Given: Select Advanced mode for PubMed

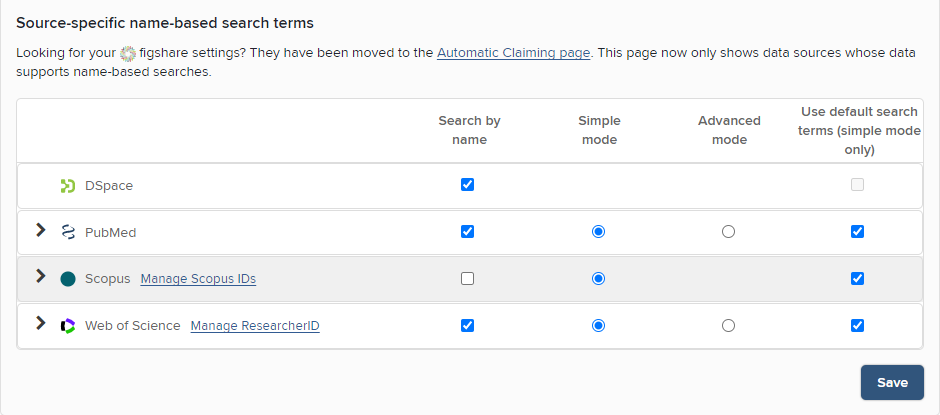Looking at the screenshot, I should click(x=728, y=232).
